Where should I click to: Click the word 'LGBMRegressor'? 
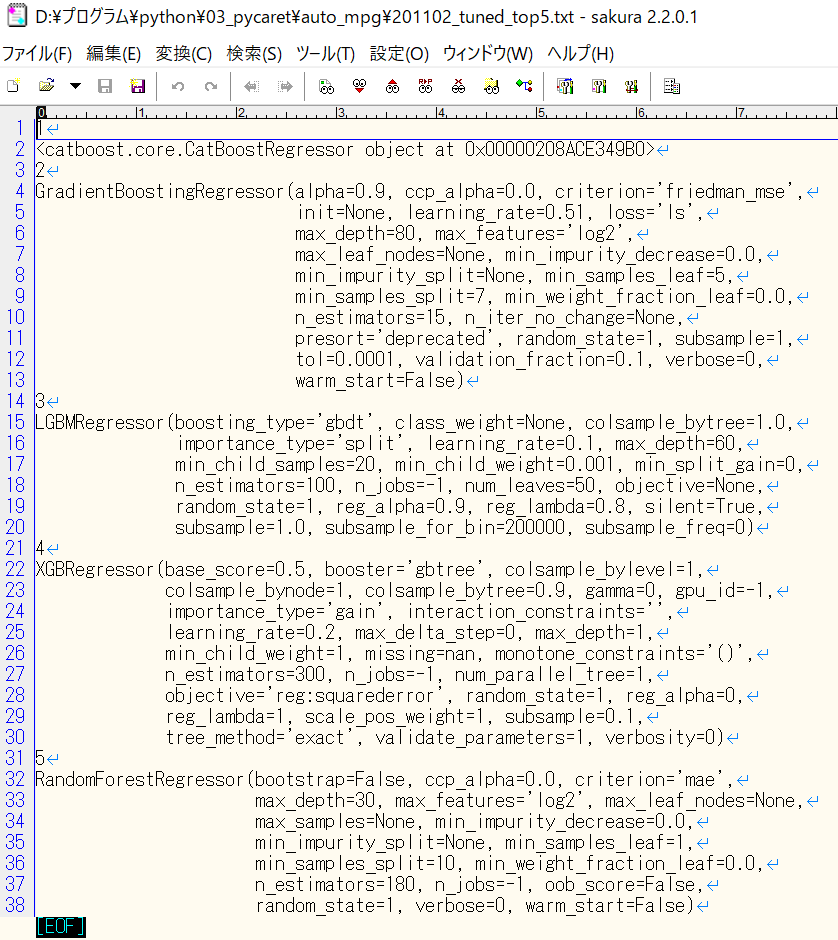(100, 422)
